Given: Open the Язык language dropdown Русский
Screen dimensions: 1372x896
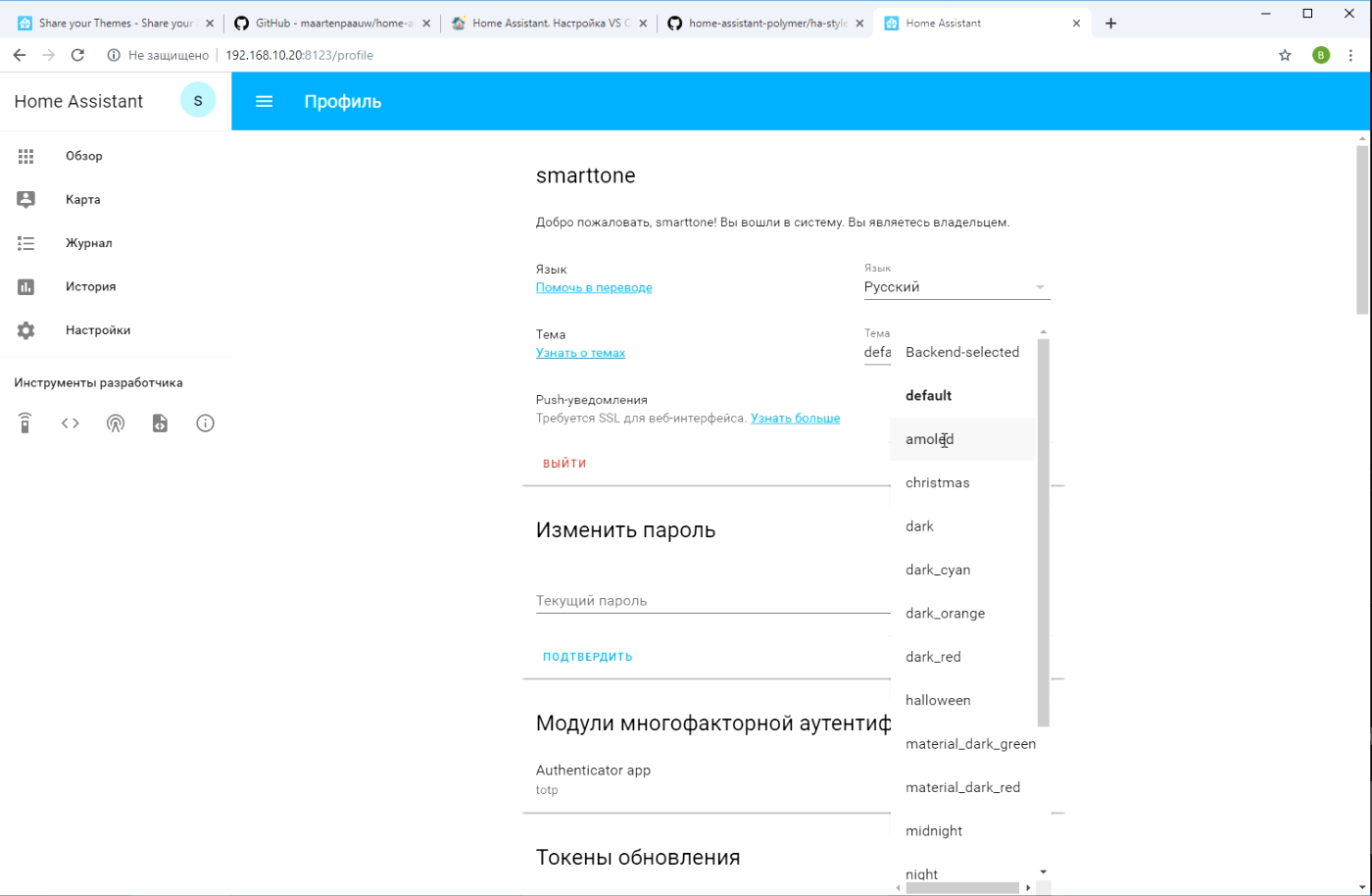Looking at the screenshot, I should 956,287.
